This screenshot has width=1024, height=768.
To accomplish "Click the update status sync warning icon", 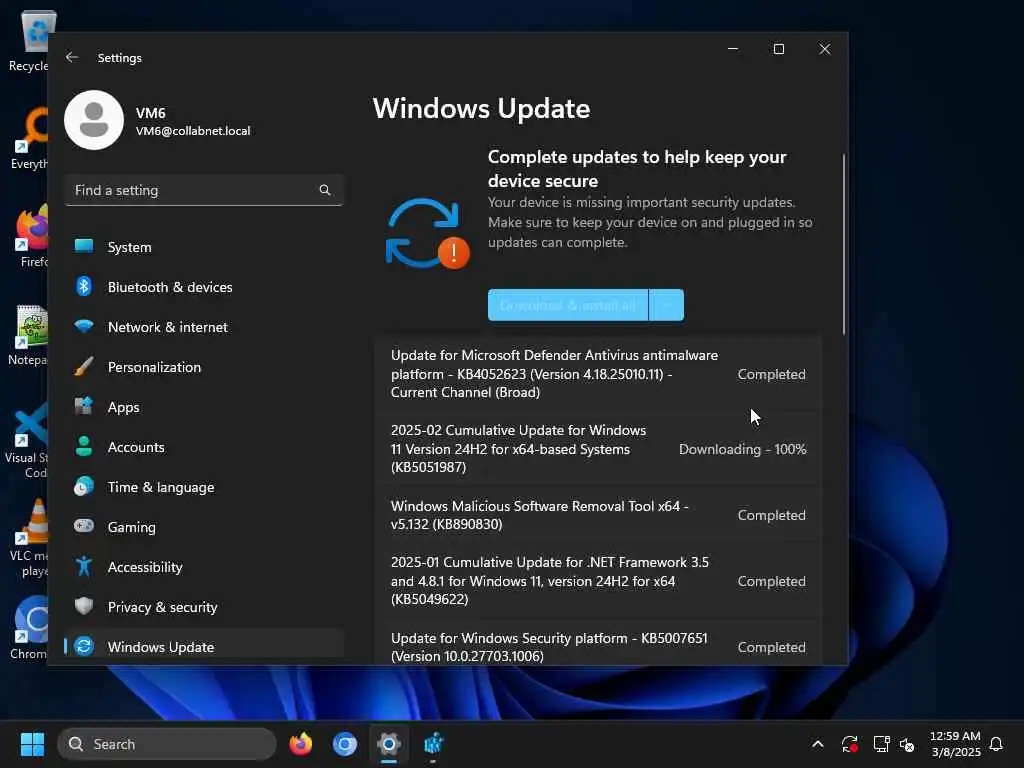I will coord(427,233).
